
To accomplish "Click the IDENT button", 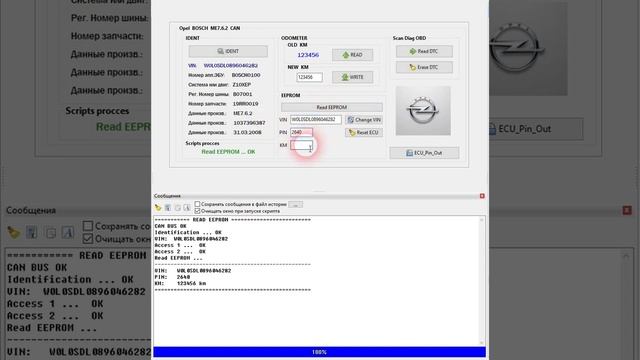I will click(228, 51).
